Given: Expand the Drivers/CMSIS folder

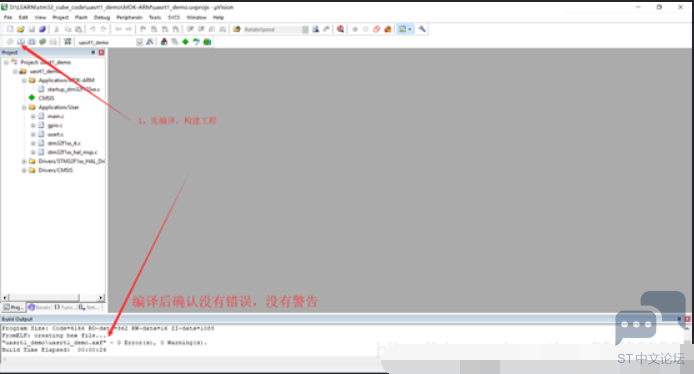Looking at the screenshot, I should point(24,170).
